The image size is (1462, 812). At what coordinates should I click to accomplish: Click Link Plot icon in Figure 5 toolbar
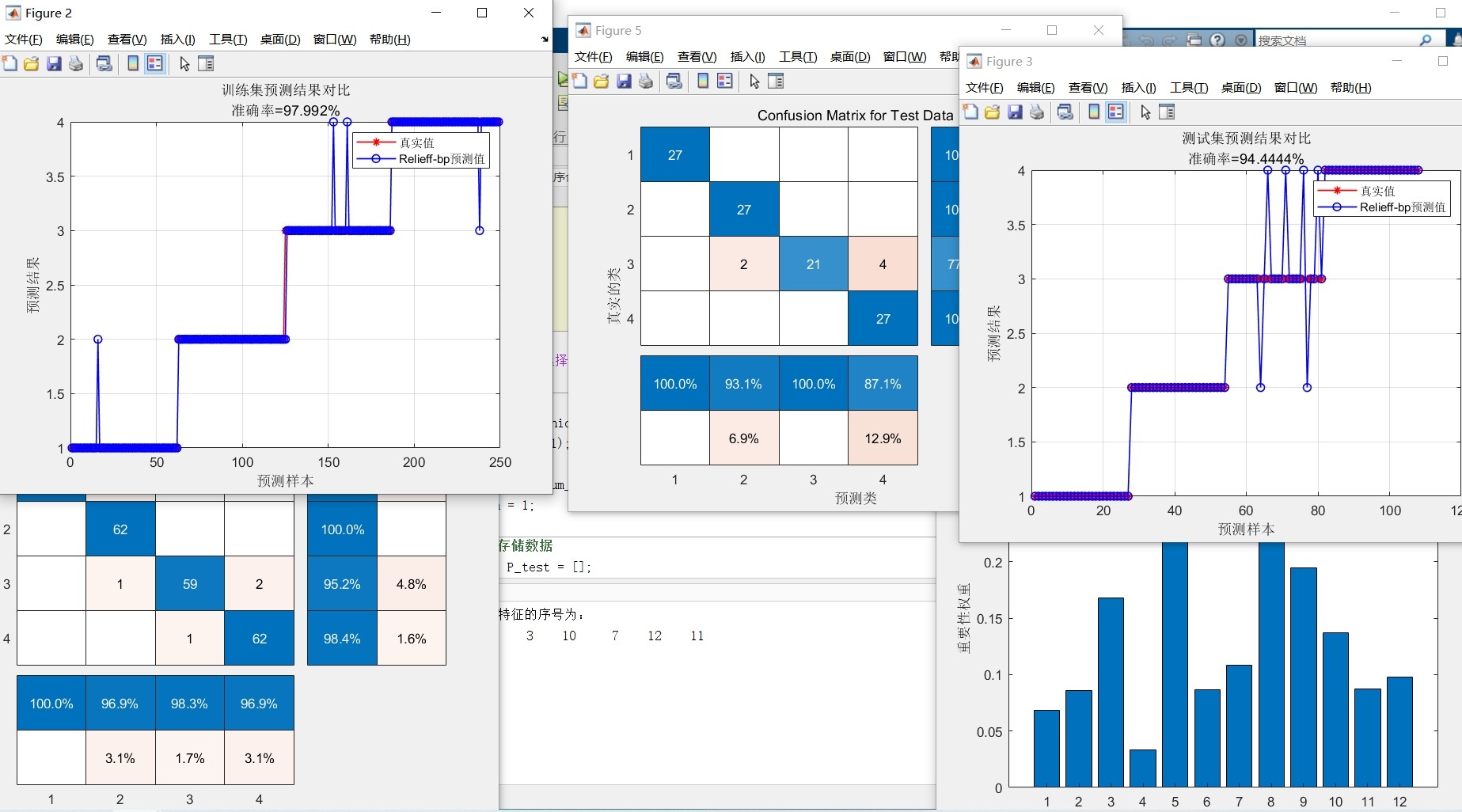674,82
